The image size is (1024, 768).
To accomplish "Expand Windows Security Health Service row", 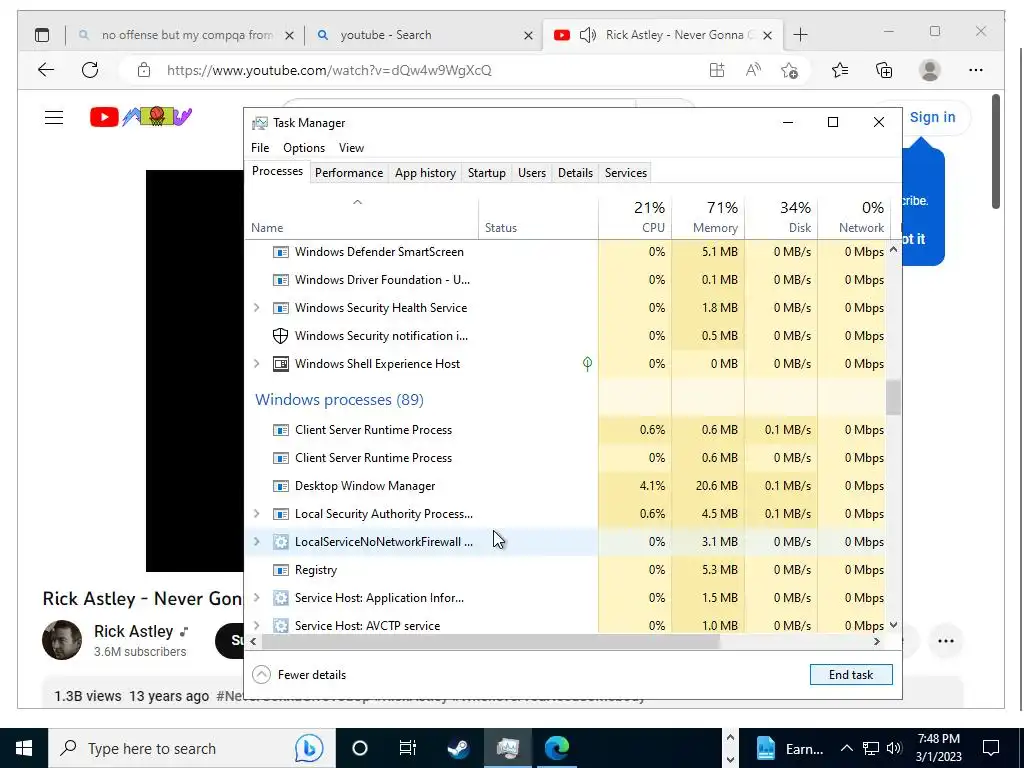I will tap(257, 308).
